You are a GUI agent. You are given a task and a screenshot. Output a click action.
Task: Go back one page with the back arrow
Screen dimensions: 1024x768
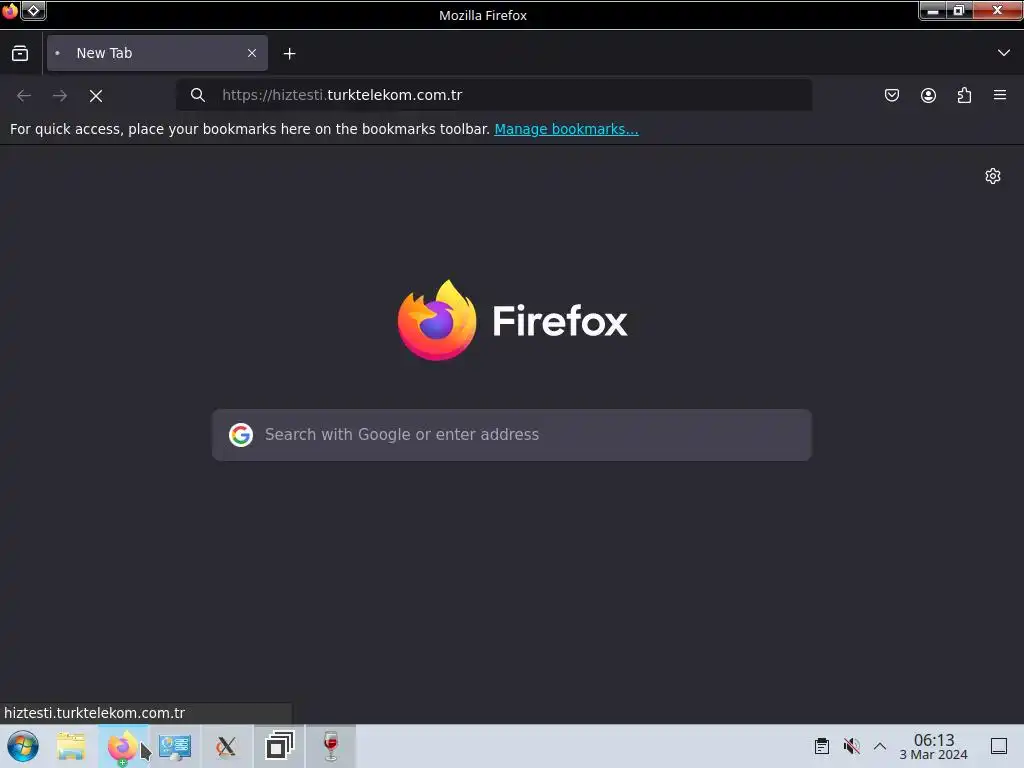(24, 95)
